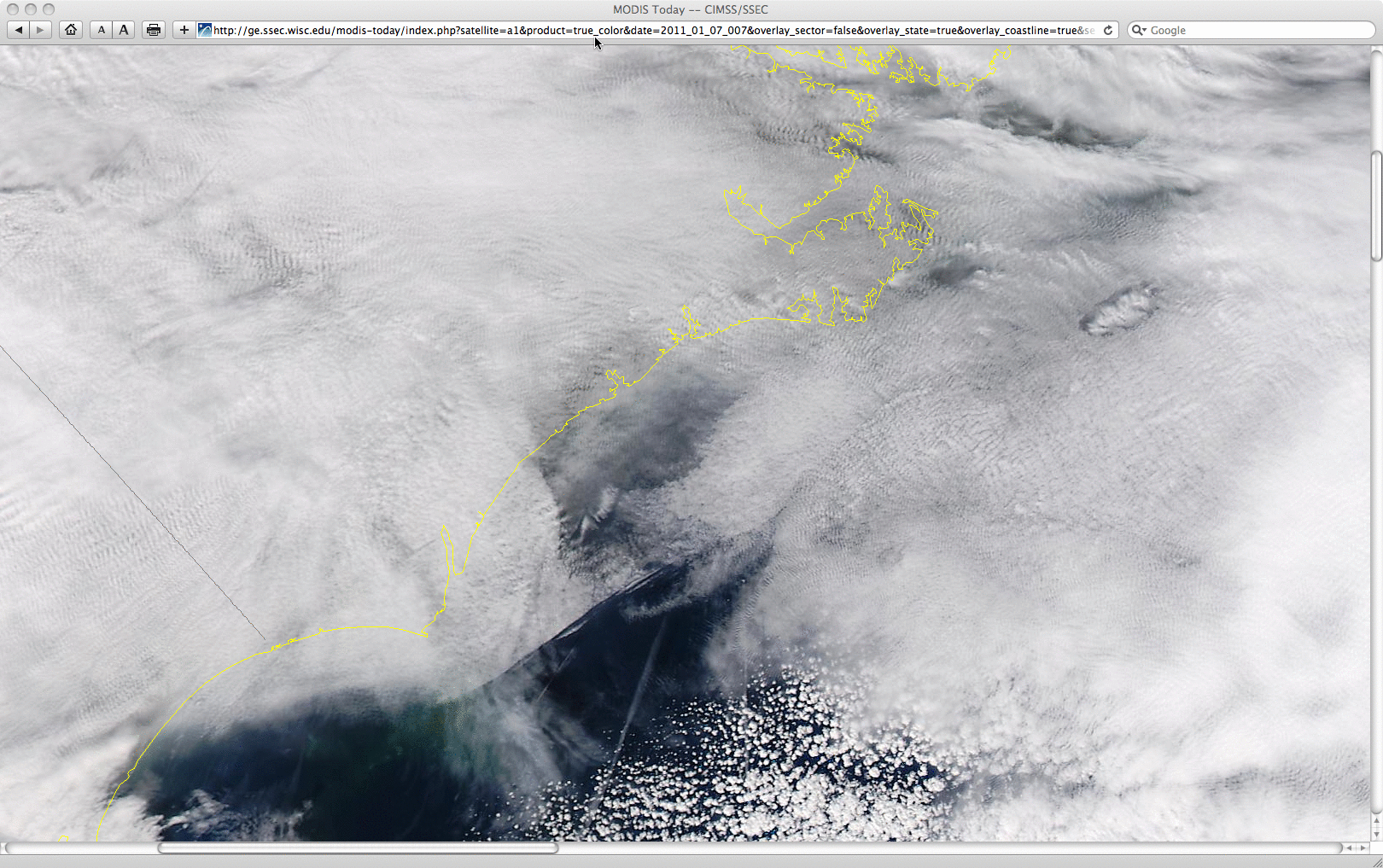Click the vertical scrollbar thumb
Image resolution: width=1383 pixels, height=868 pixels.
[1376, 205]
